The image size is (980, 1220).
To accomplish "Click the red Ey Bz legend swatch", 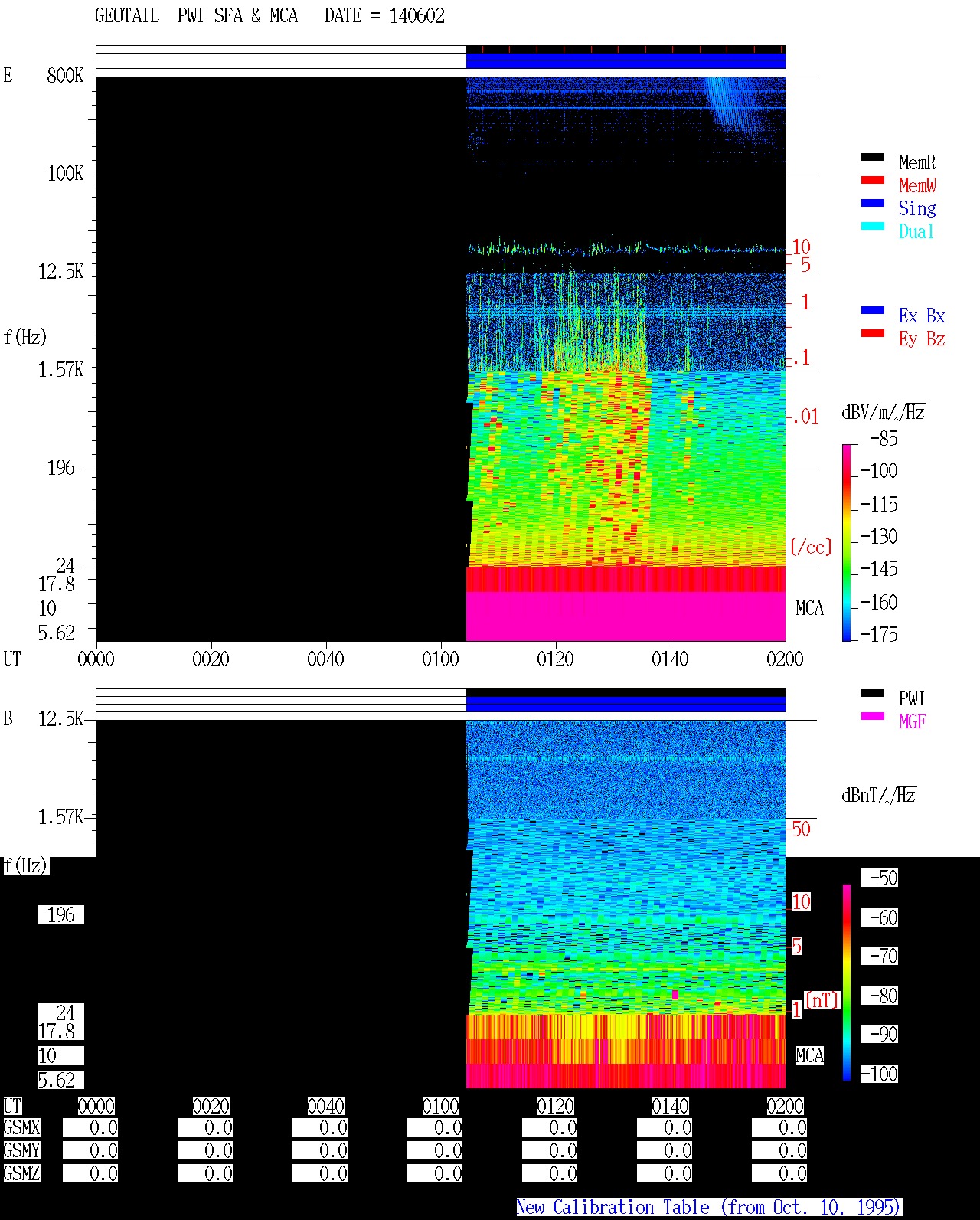I will [x=873, y=334].
